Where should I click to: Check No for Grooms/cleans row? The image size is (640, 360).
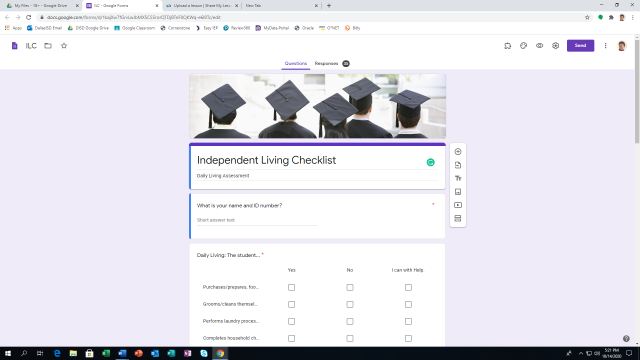[350, 304]
